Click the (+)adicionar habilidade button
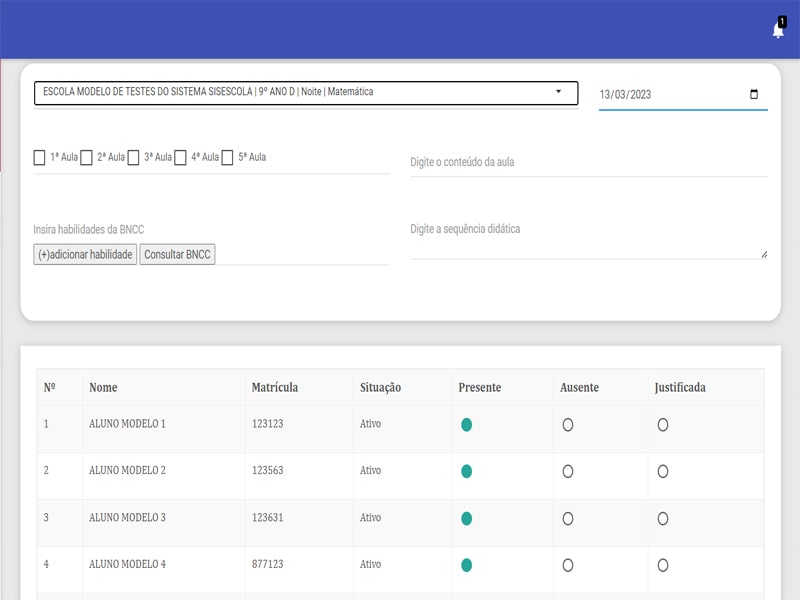 (x=85, y=255)
